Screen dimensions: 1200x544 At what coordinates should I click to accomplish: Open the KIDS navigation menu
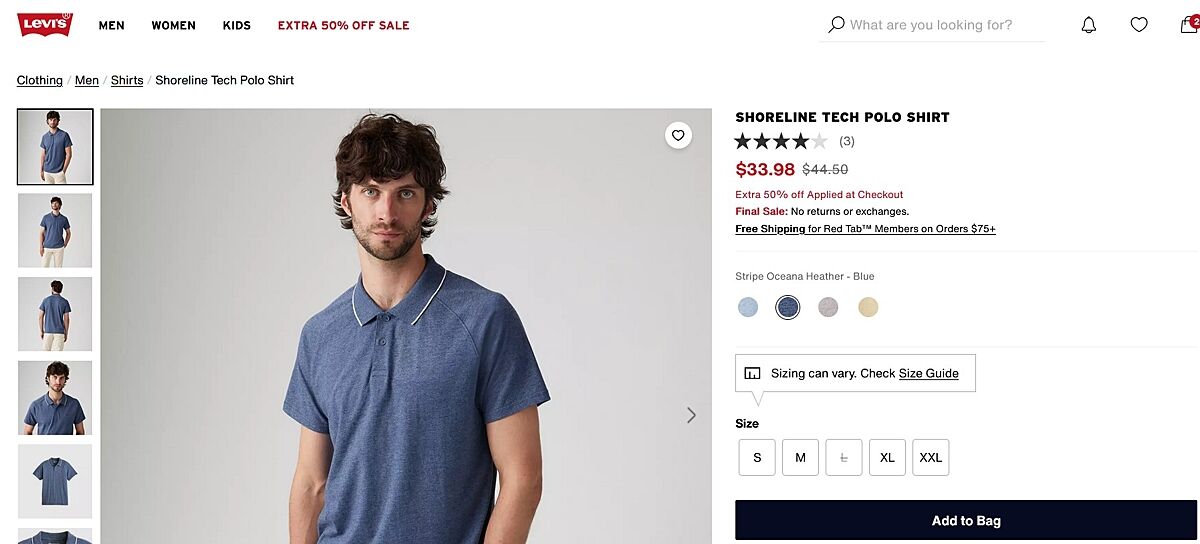(237, 25)
